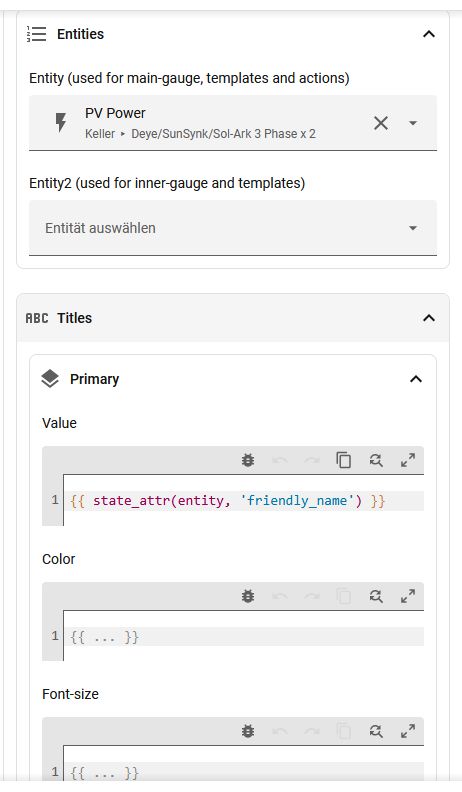462x792 pixels.
Task: Open the PV Power entity dropdown
Action: click(413, 123)
